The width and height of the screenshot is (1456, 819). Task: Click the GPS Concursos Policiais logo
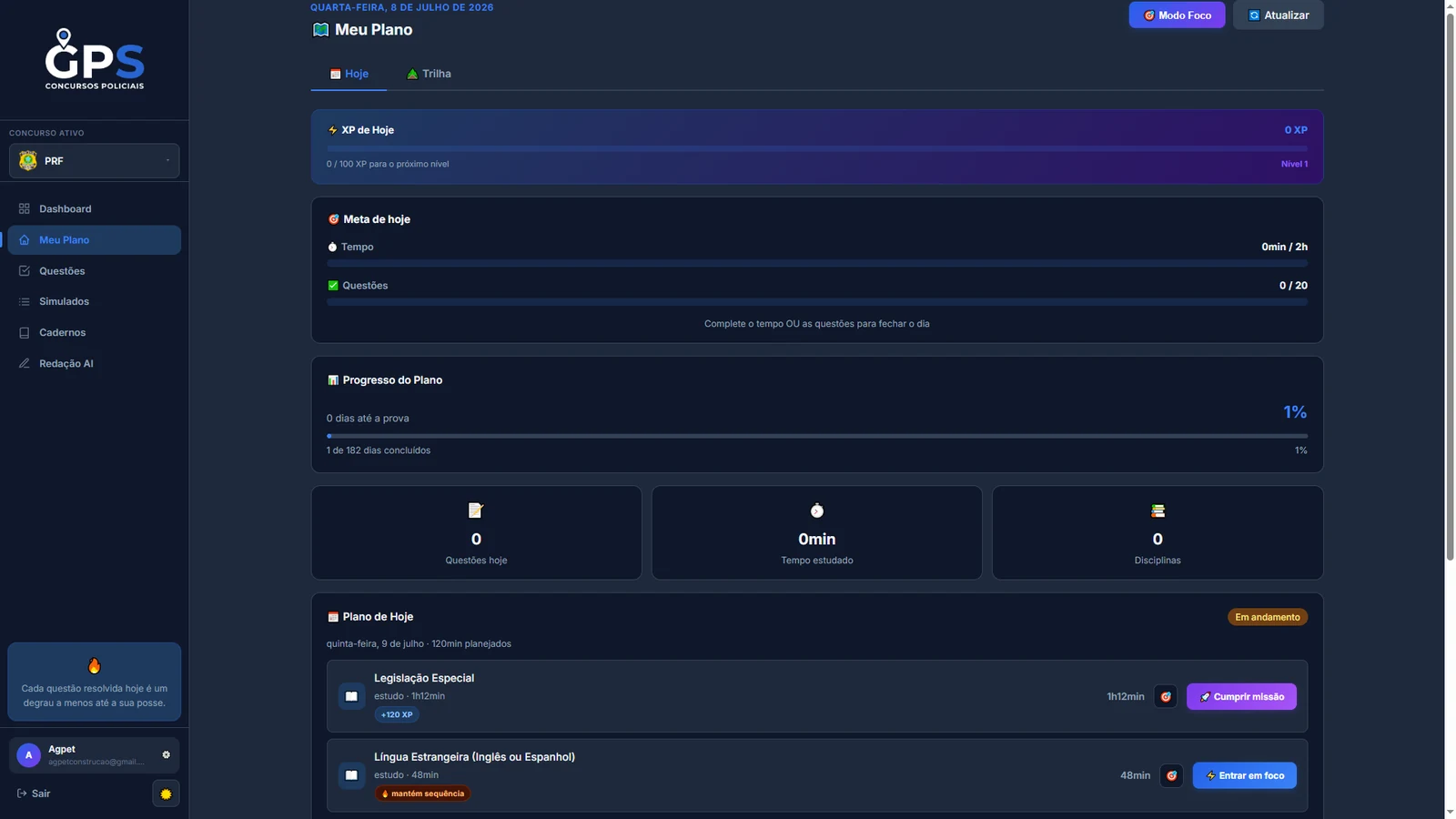pyautogui.click(x=95, y=59)
